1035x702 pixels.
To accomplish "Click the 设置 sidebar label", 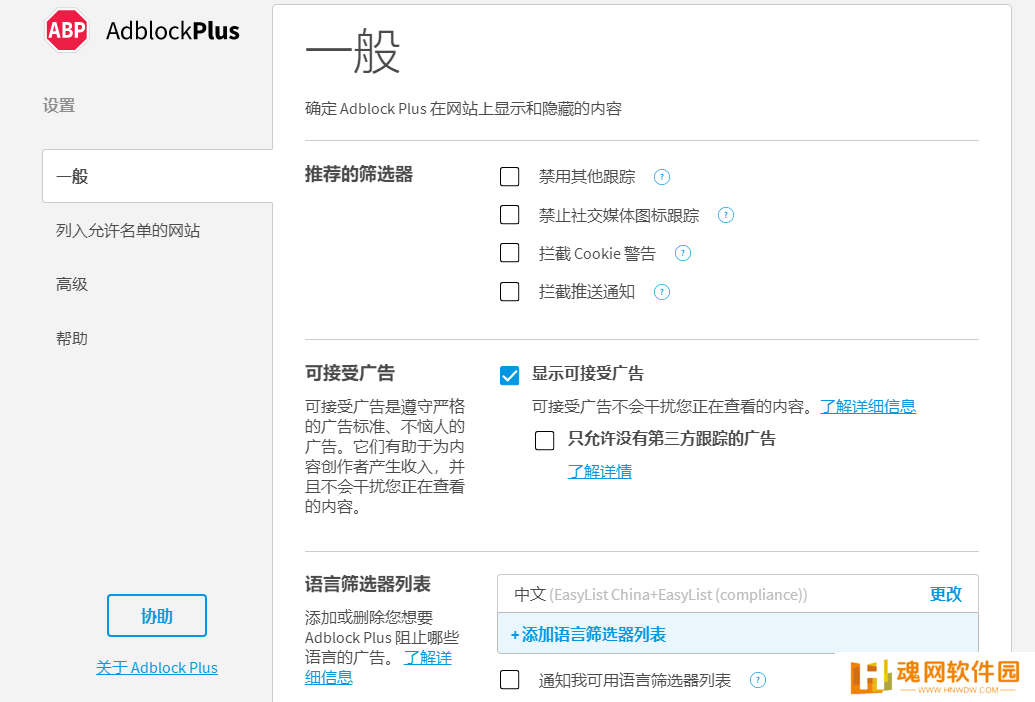I will (59, 106).
